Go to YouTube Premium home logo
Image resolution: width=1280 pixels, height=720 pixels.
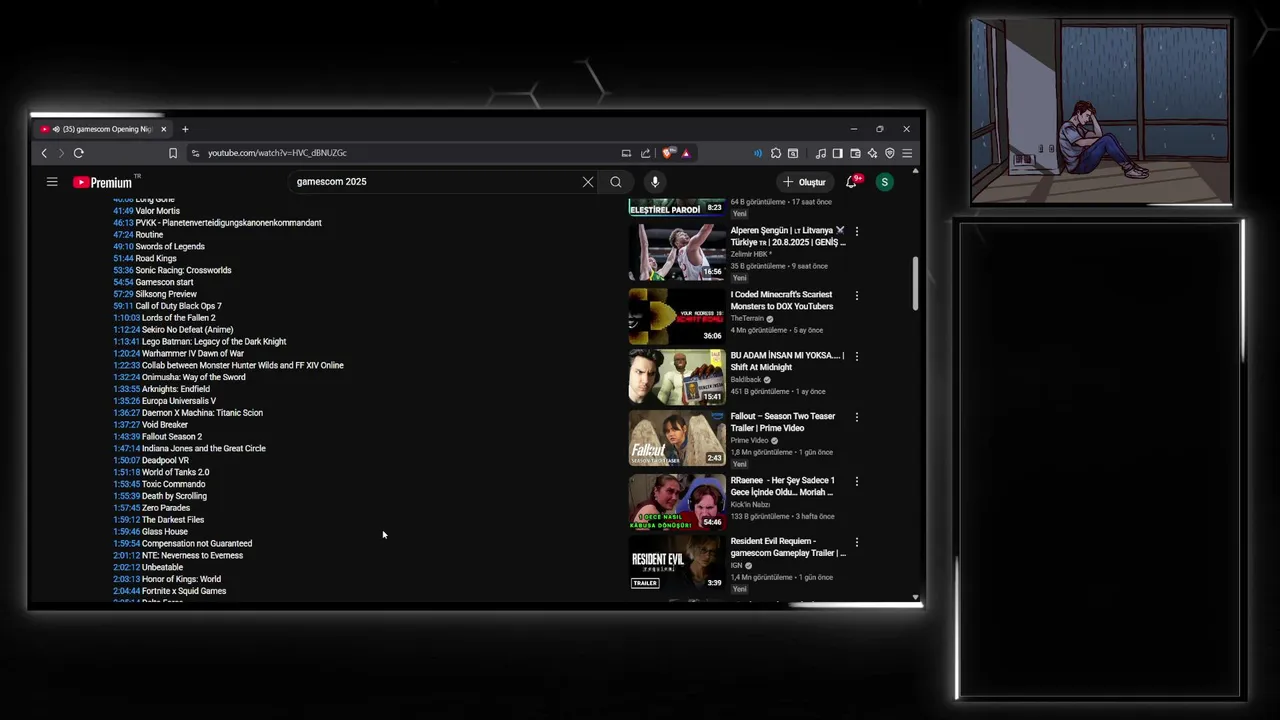tap(103, 182)
